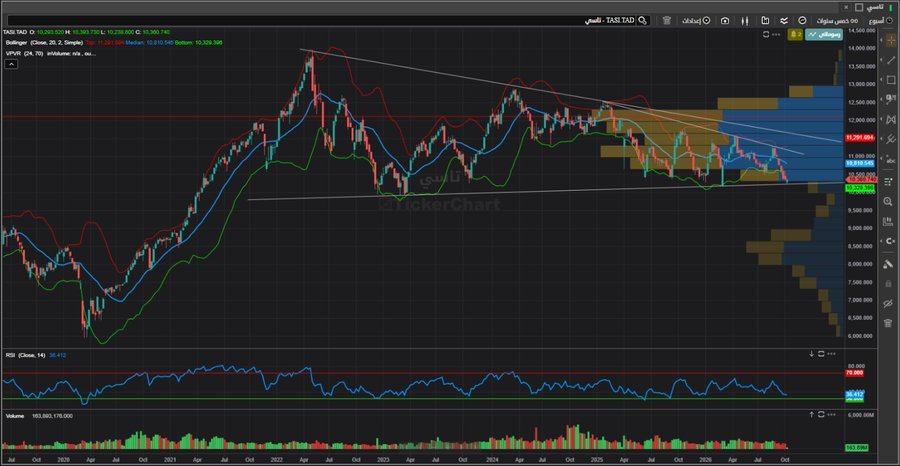Click the search magnifier beside TASI.TAD
This screenshot has height=466, width=900.
tap(642, 21)
